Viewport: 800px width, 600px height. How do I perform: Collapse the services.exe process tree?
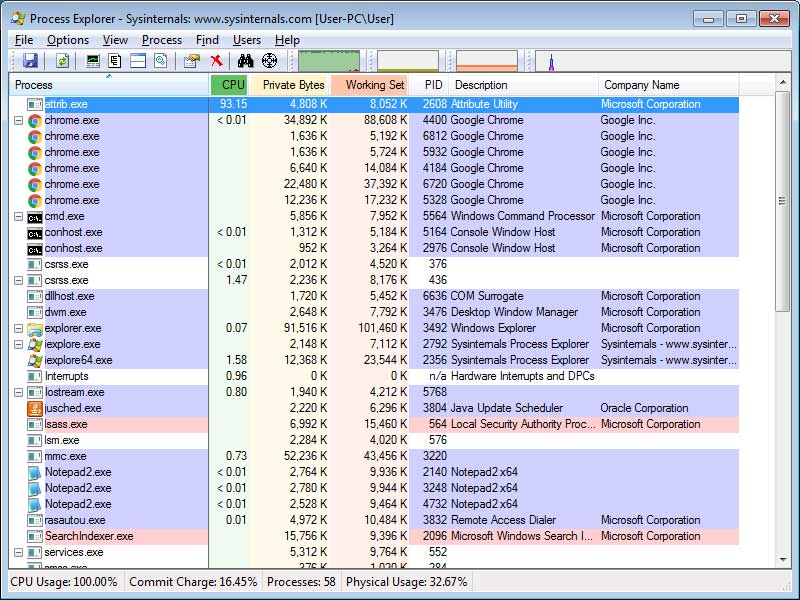click(18, 552)
